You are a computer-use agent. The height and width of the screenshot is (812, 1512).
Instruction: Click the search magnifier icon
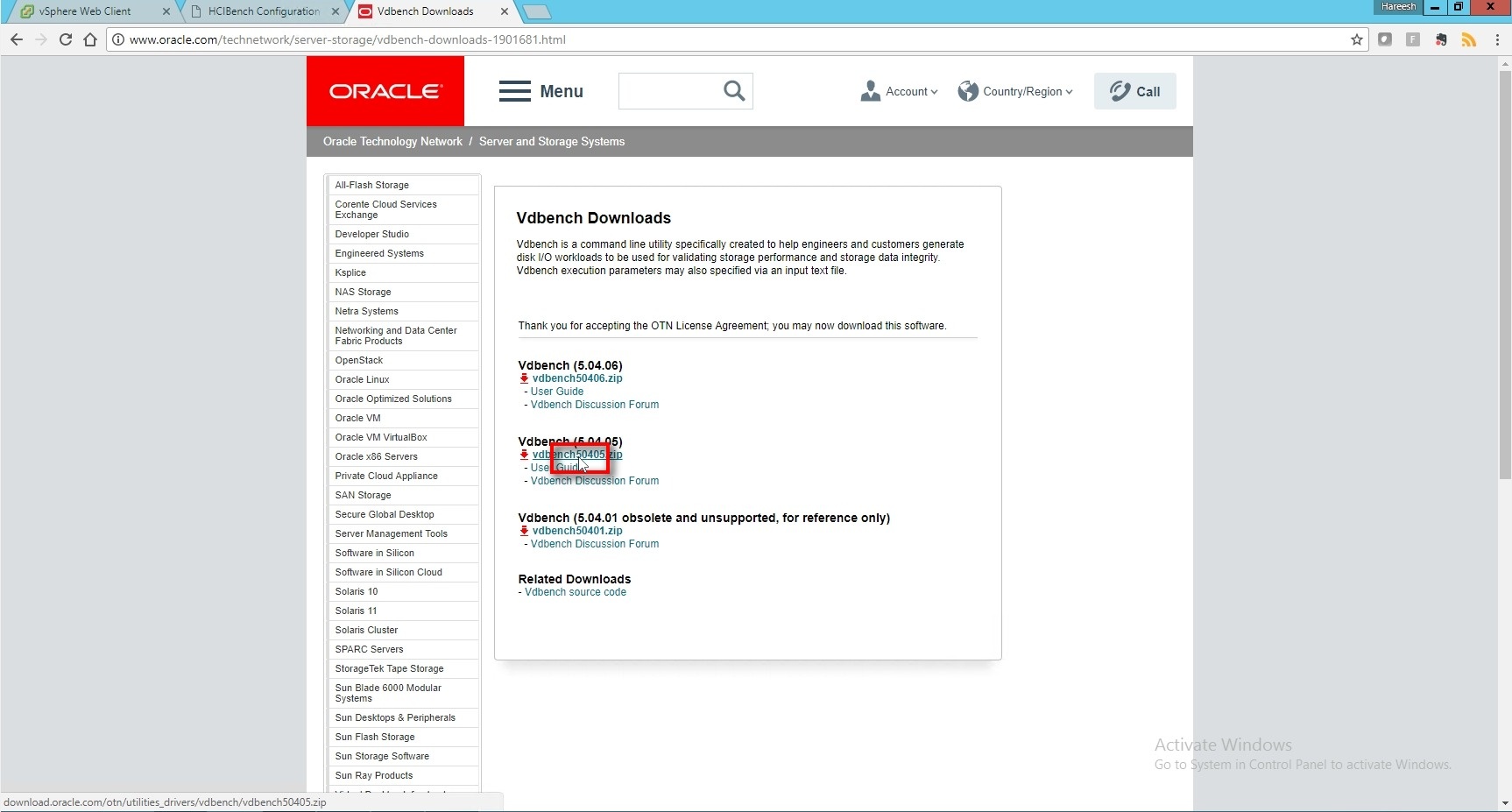point(734,91)
